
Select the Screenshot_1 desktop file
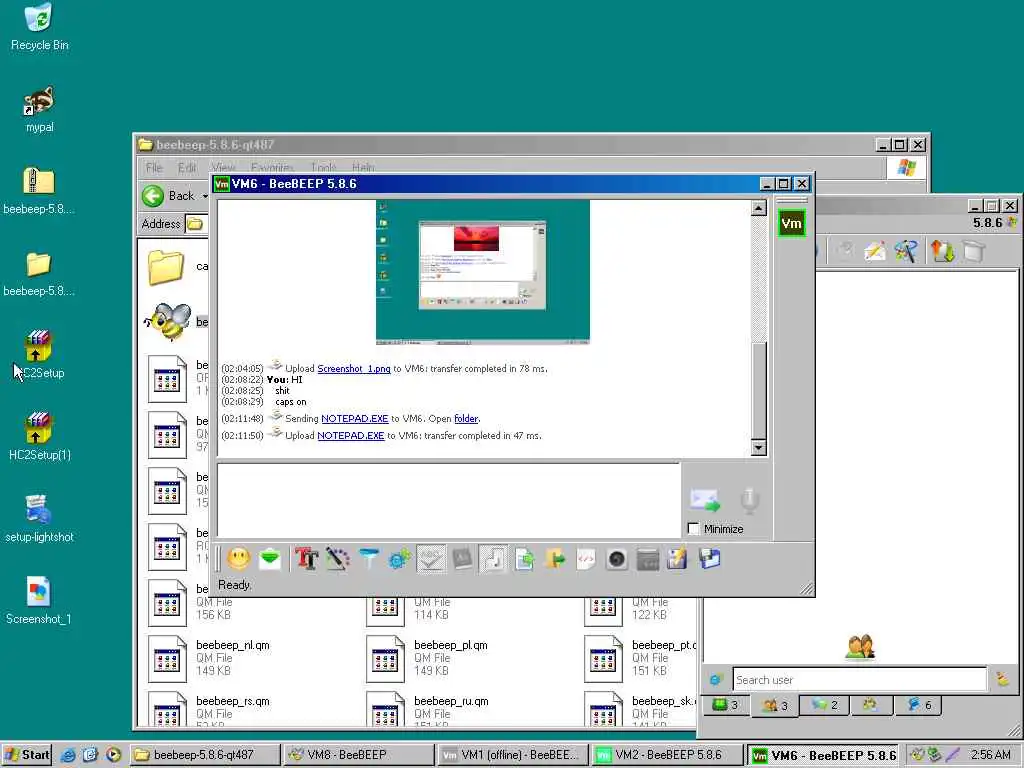coord(39,601)
